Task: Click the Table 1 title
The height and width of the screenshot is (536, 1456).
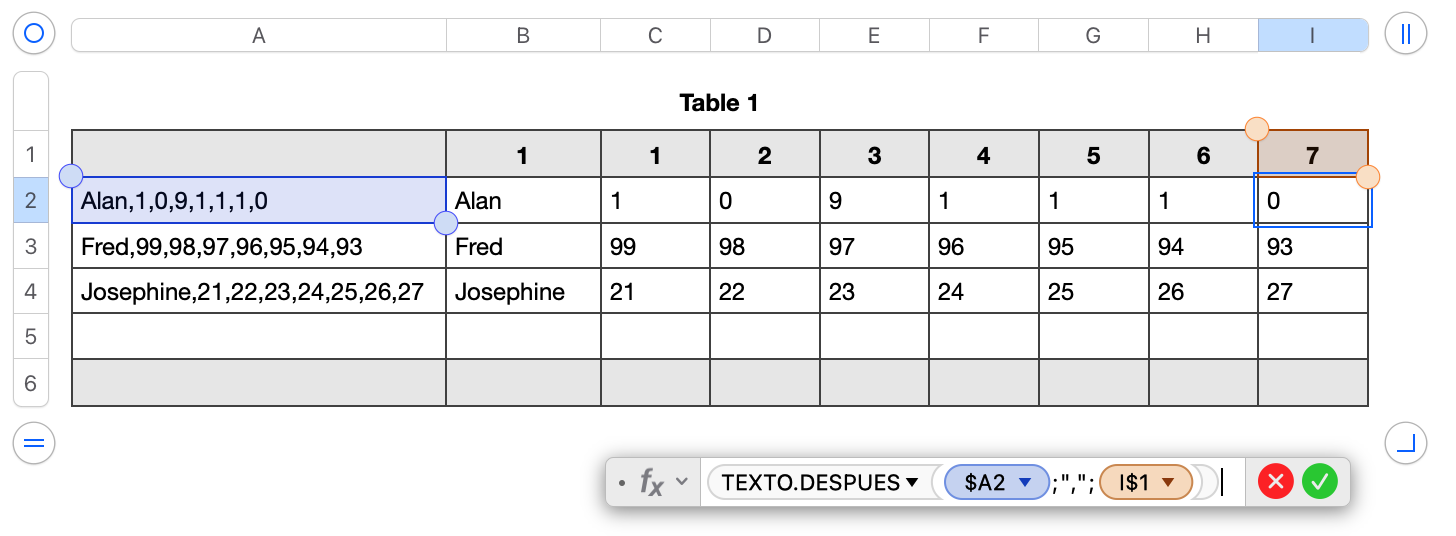Action: [x=719, y=103]
